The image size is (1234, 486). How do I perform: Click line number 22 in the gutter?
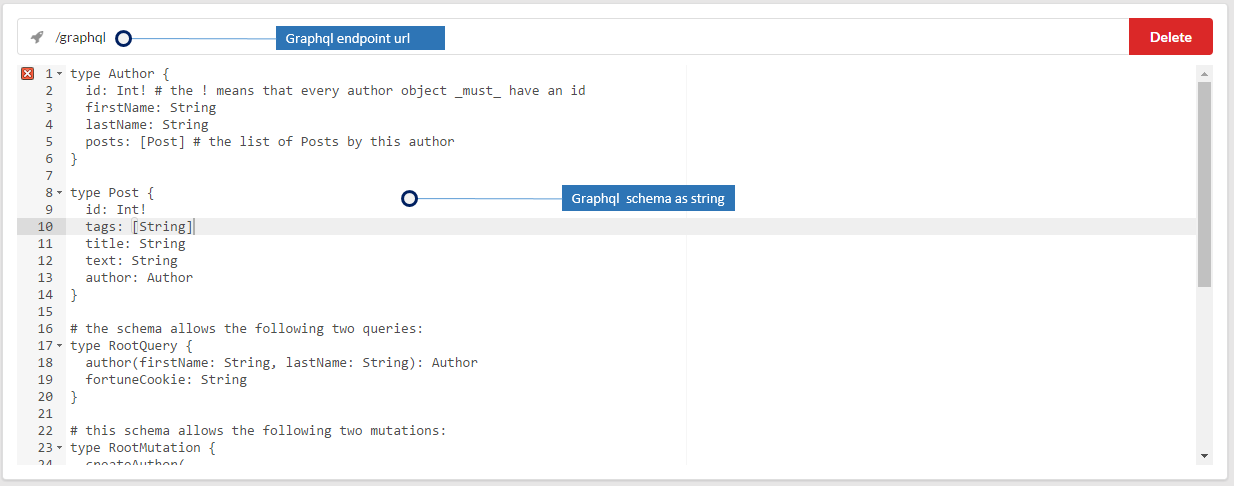[45, 431]
